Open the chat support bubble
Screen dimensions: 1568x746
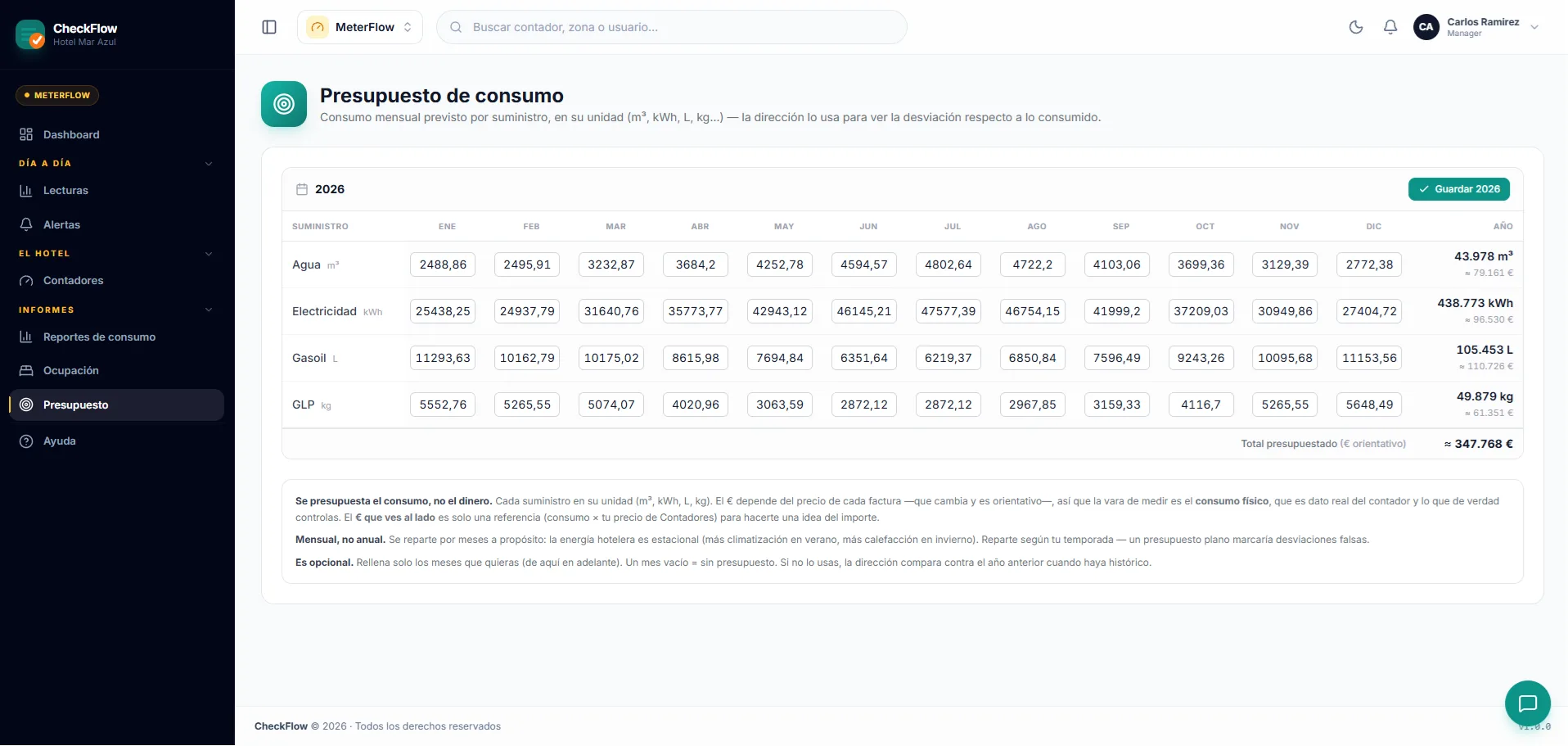coord(1528,703)
